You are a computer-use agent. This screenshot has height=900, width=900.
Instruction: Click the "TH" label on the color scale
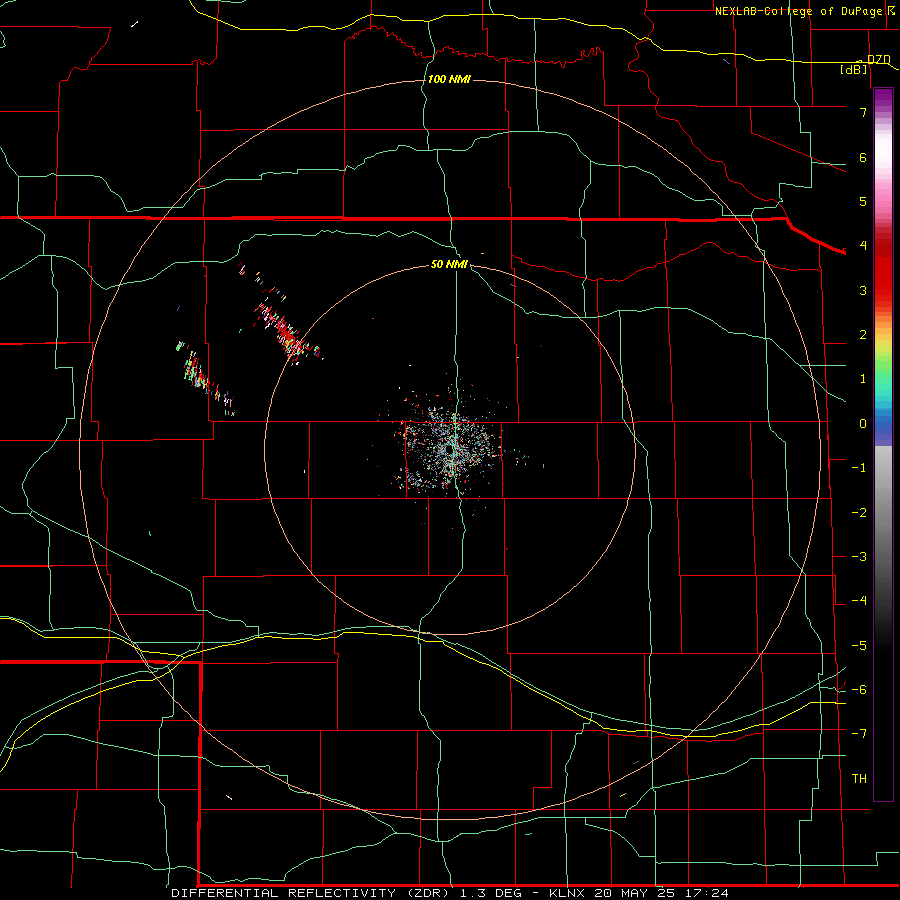(859, 779)
